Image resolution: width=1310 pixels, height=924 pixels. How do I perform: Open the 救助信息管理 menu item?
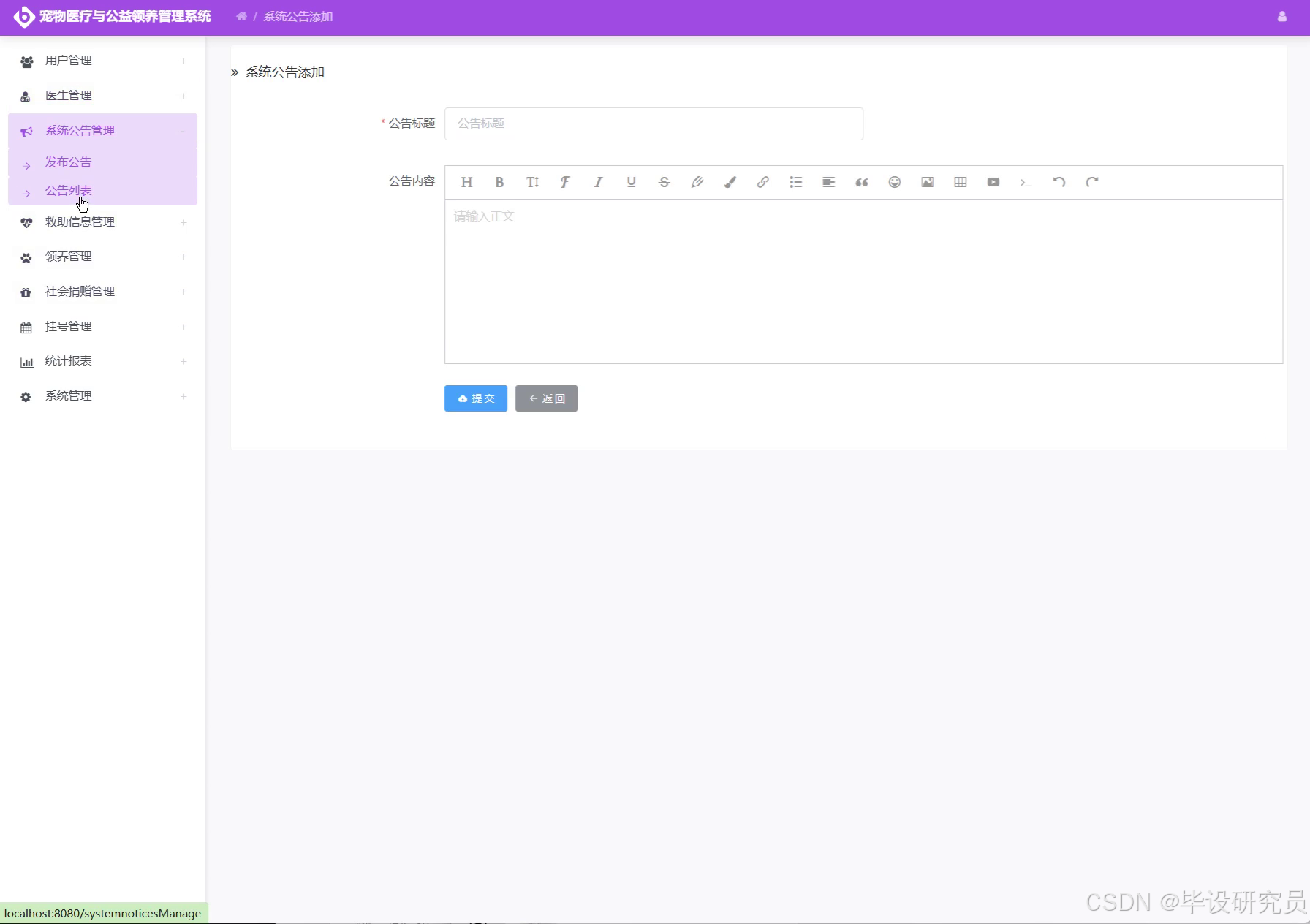[102, 222]
